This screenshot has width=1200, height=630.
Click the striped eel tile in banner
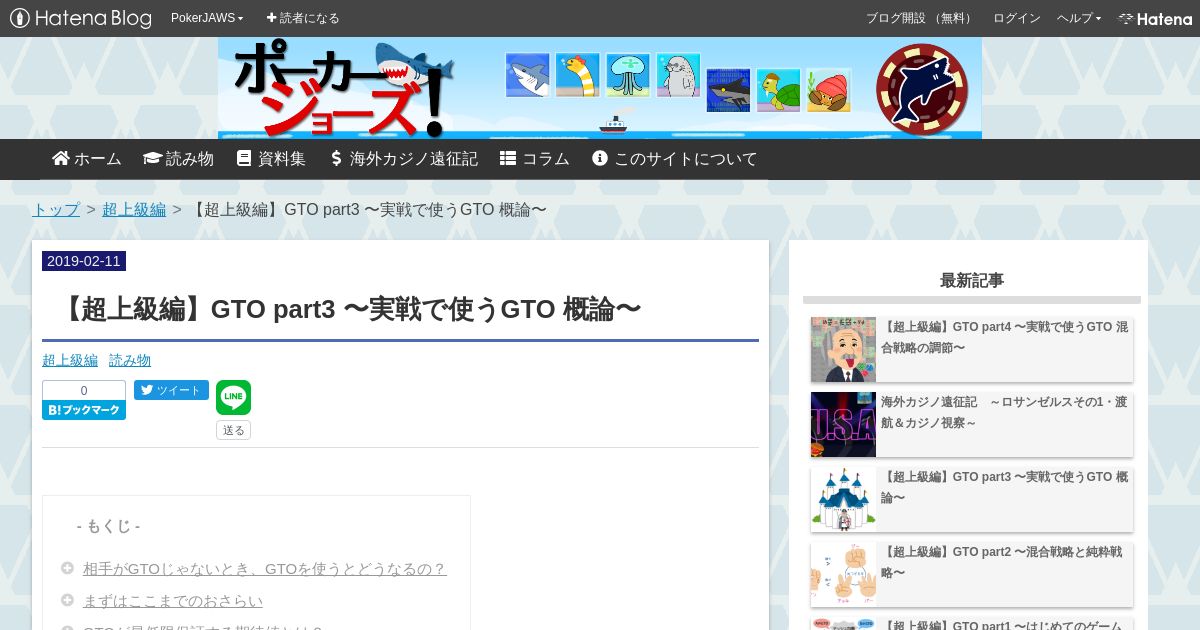tap(577, 75)
